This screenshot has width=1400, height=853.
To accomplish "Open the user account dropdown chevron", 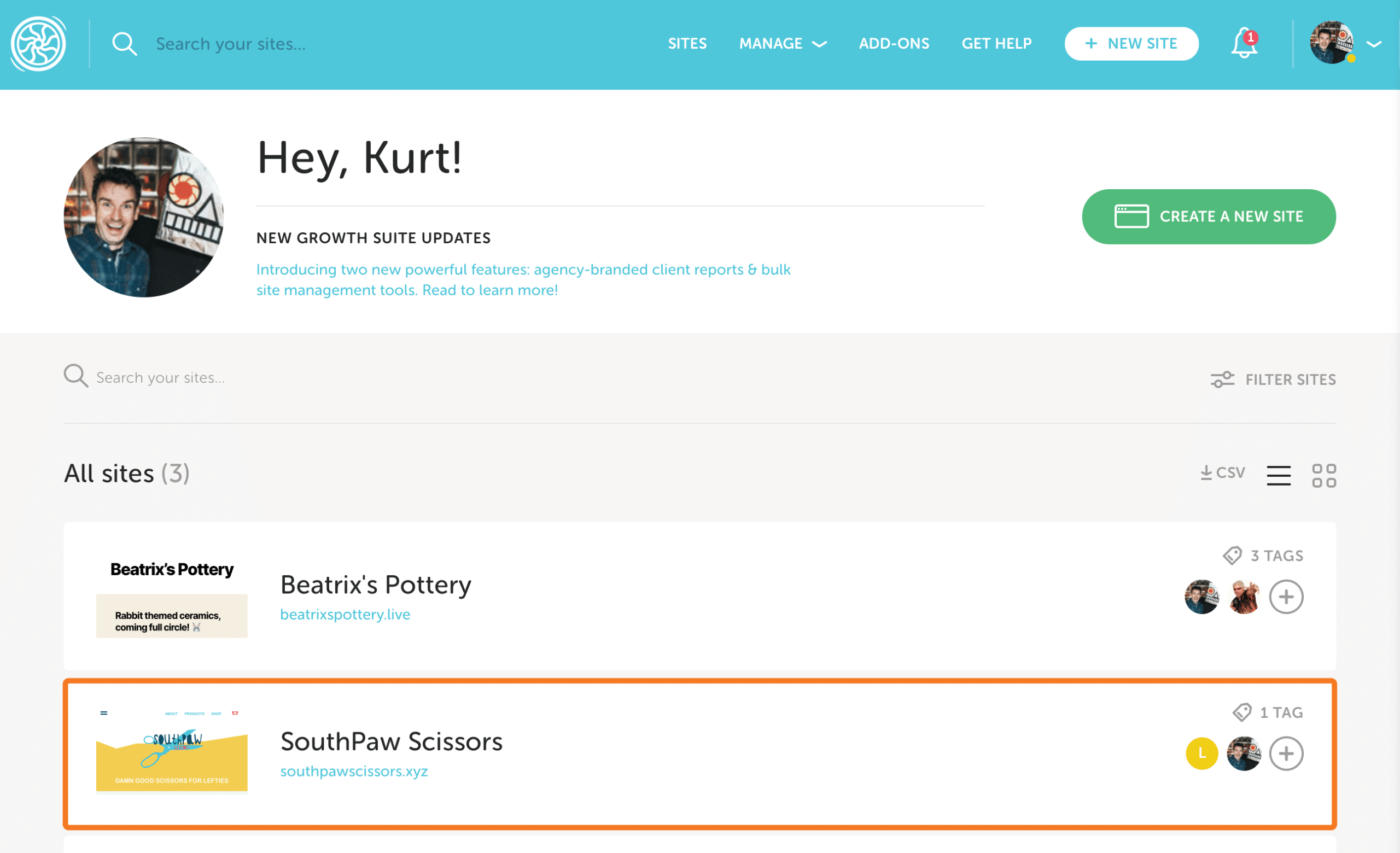I will pos(1374,44).
